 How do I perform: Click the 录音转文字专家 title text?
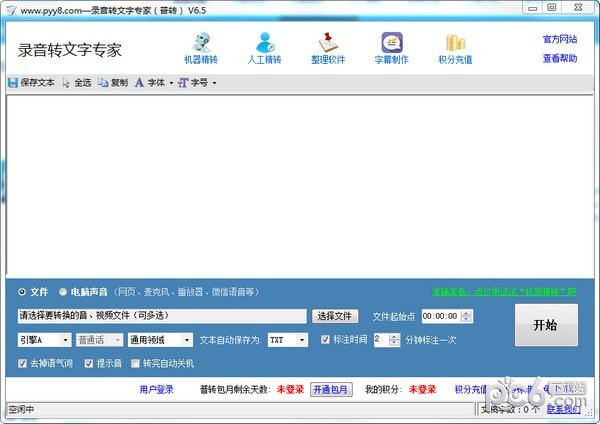[x=70, y=50]
